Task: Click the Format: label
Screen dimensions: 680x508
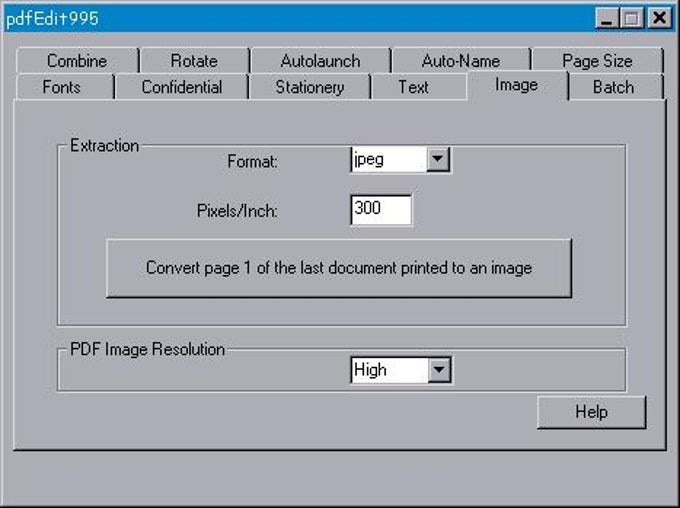Action: point(252,162)
